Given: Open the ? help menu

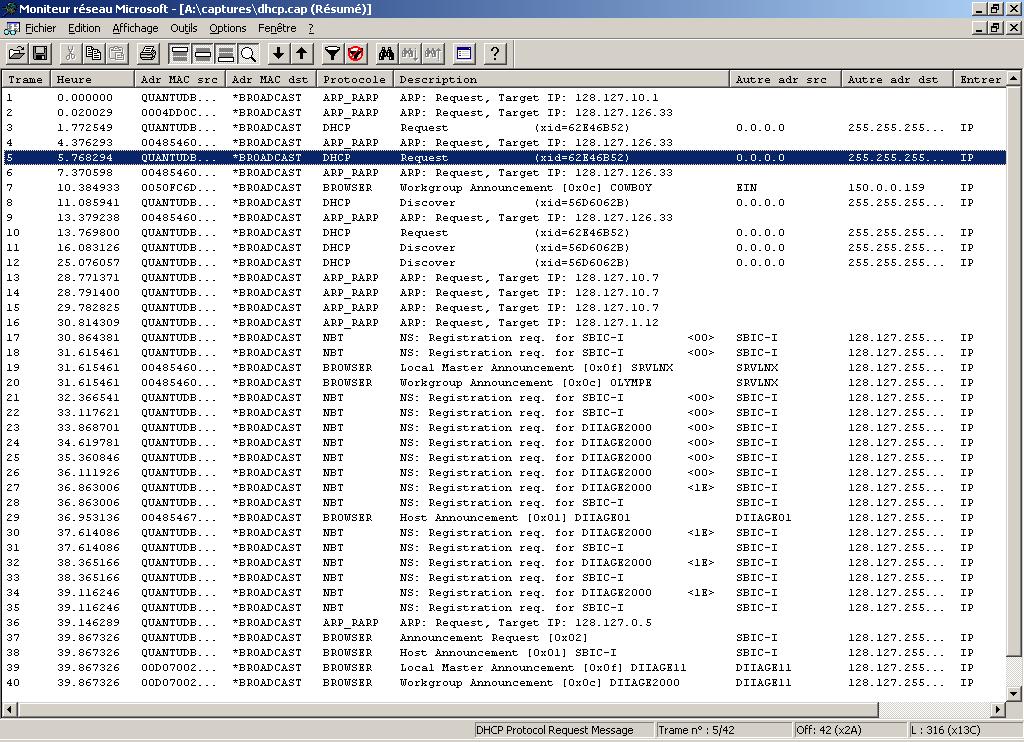Looking at the screenshot, I should (311, 28).
